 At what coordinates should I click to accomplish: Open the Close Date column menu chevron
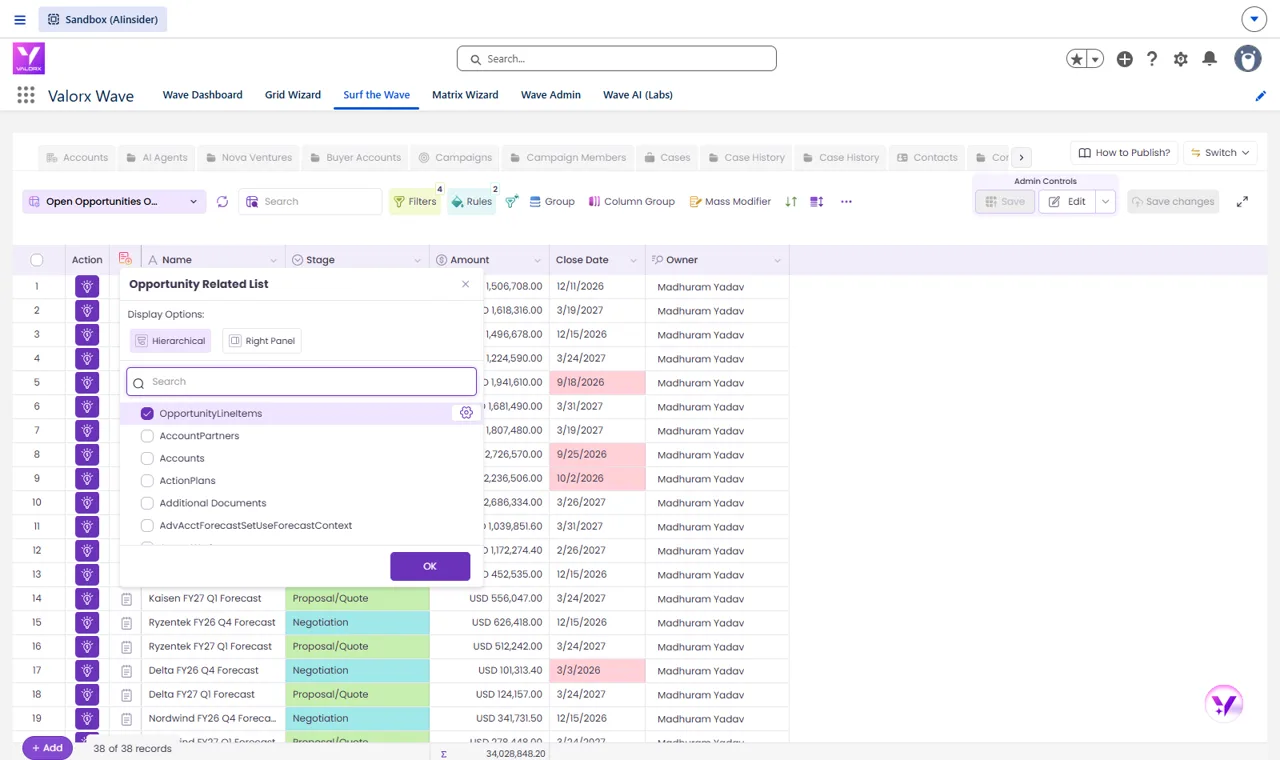click(633, 260)
